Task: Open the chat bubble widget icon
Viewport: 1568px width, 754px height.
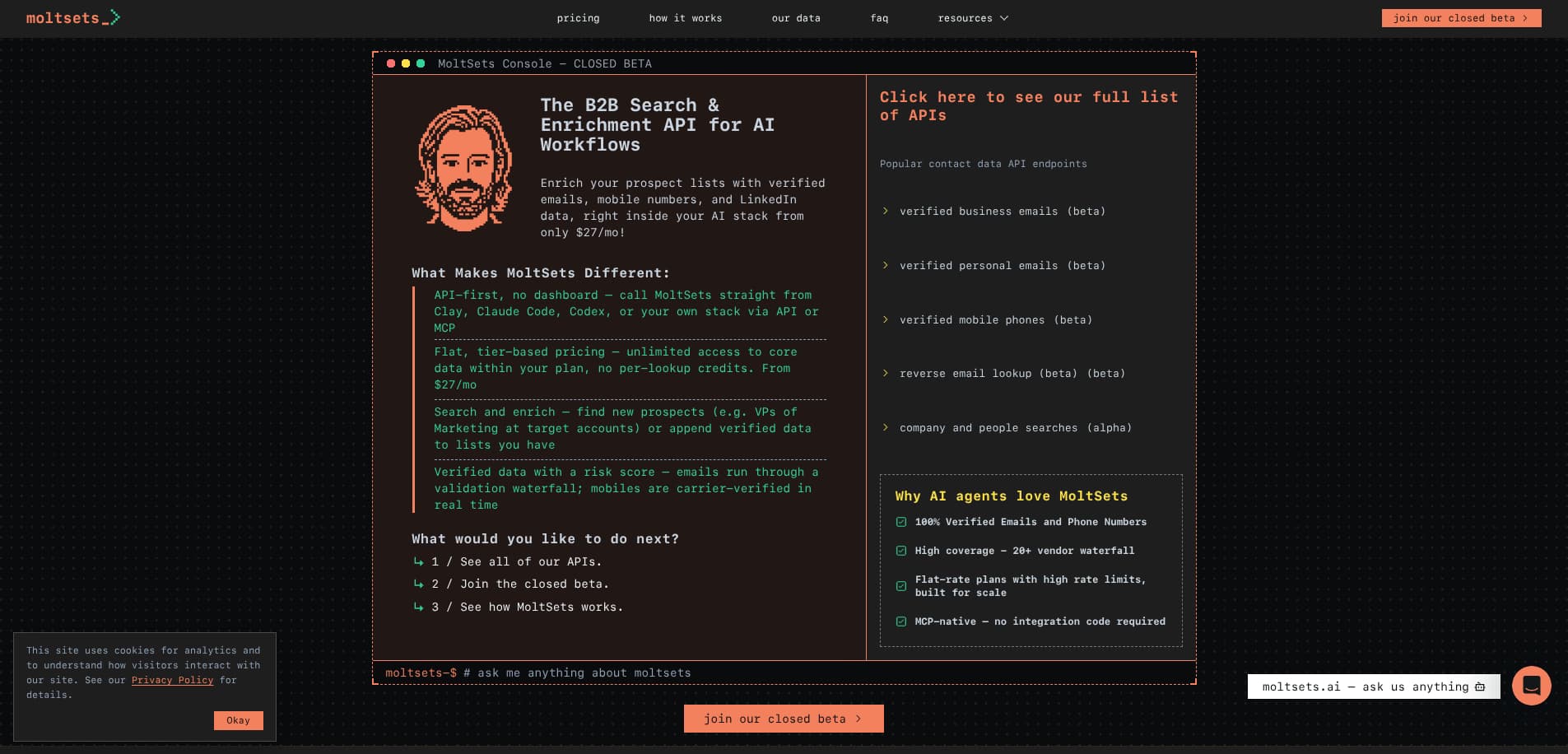Action: [x=1531, y=685]
